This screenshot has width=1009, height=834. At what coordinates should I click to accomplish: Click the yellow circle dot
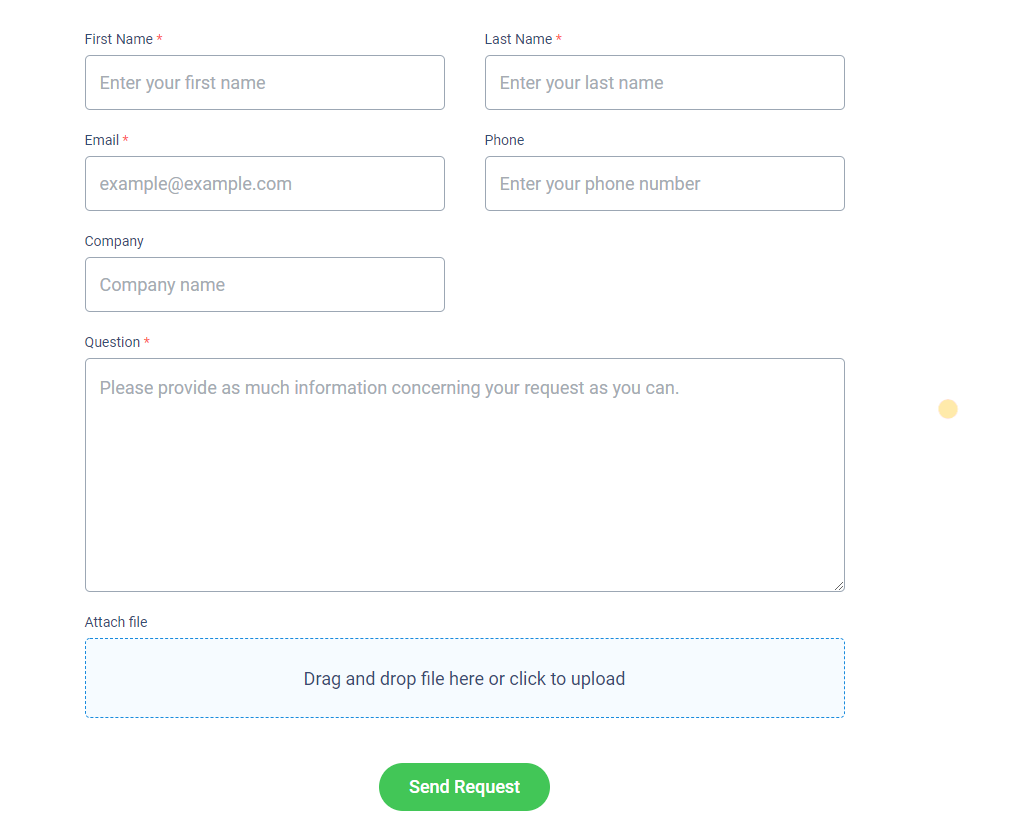pos(948,409)
